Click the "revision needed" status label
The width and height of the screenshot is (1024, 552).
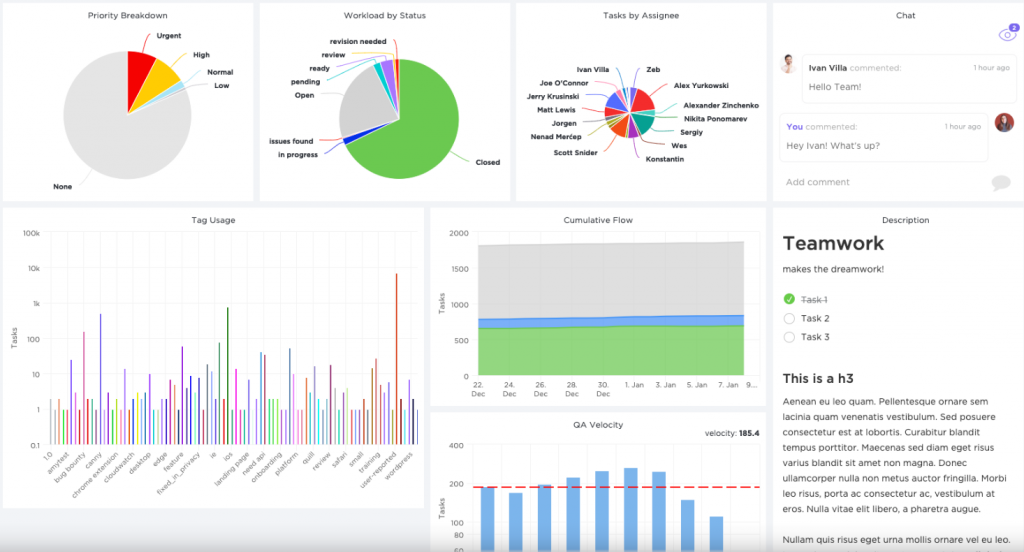pos(358,42)
